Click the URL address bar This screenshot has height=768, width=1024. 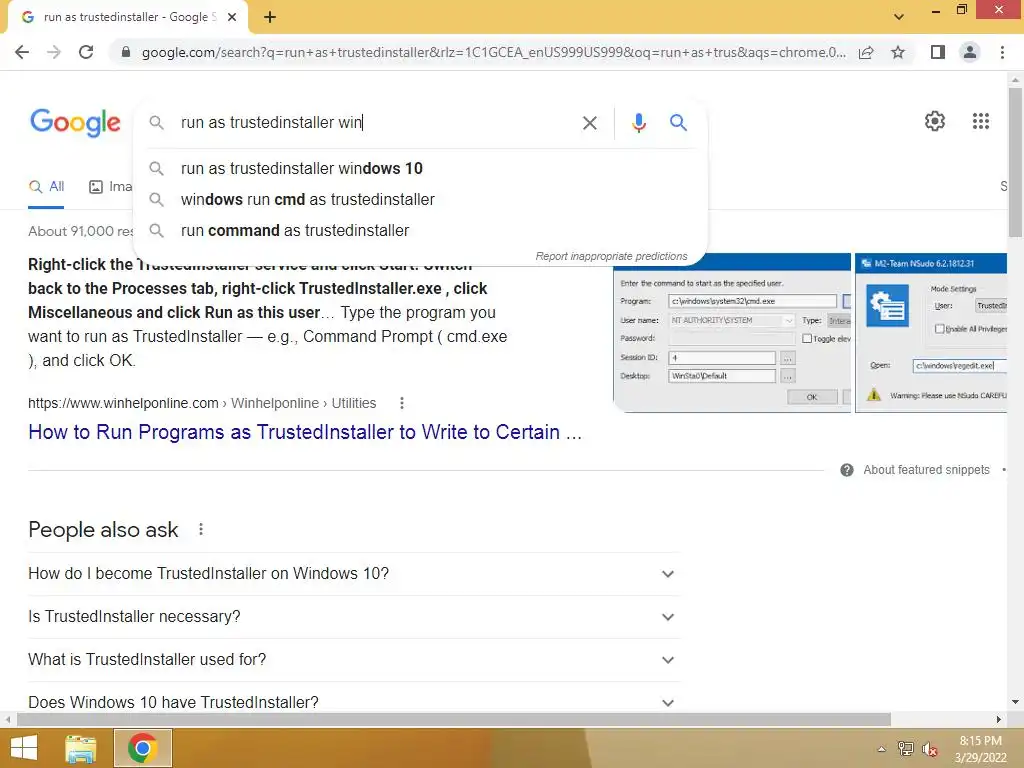[493, 52]
